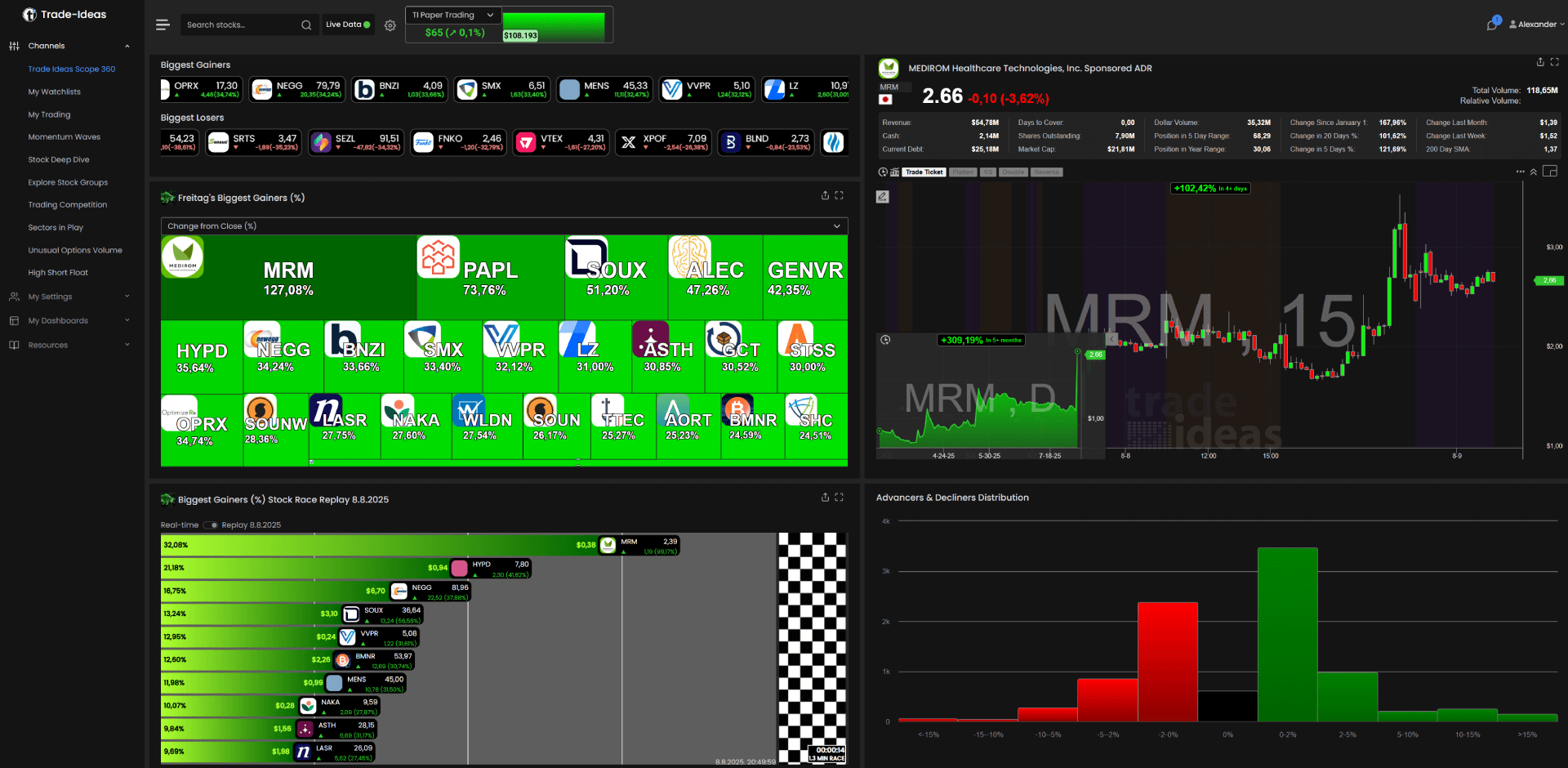Expand the MEDIROM stock panel to fullscreen
Image resolution: width=1568 pixels, height=768 pixels.
1554,62
